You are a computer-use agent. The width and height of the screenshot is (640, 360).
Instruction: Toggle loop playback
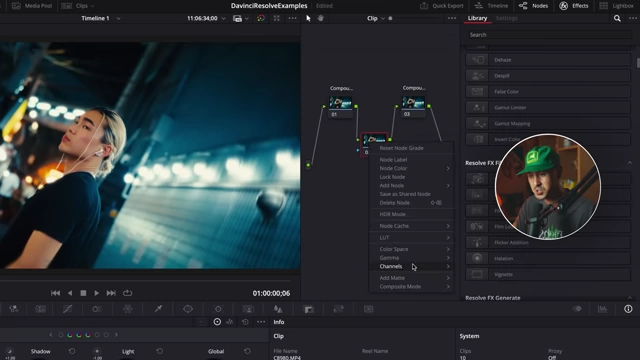(x=127, y=293)
